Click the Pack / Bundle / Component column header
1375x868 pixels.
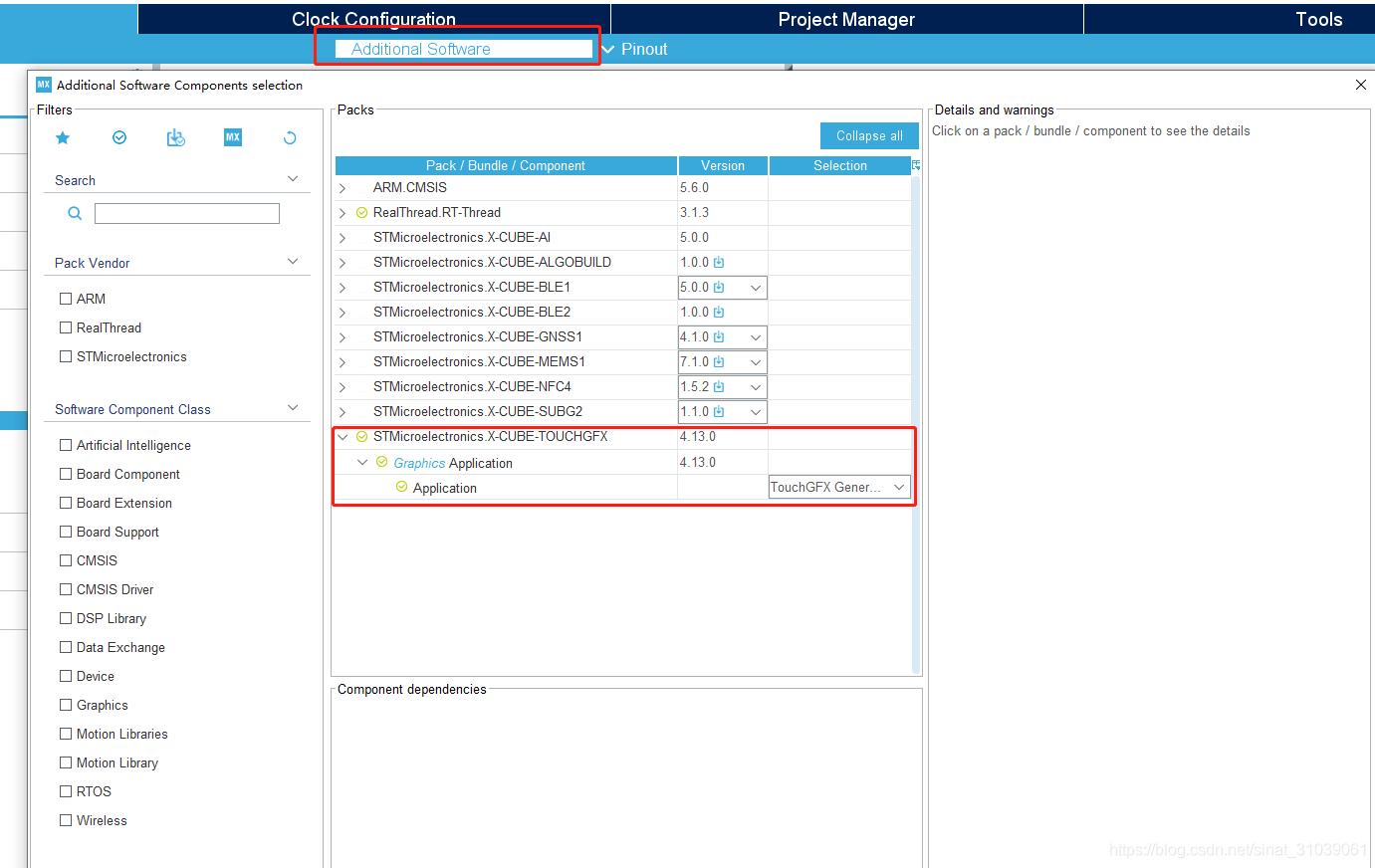[x=506, y=165]
